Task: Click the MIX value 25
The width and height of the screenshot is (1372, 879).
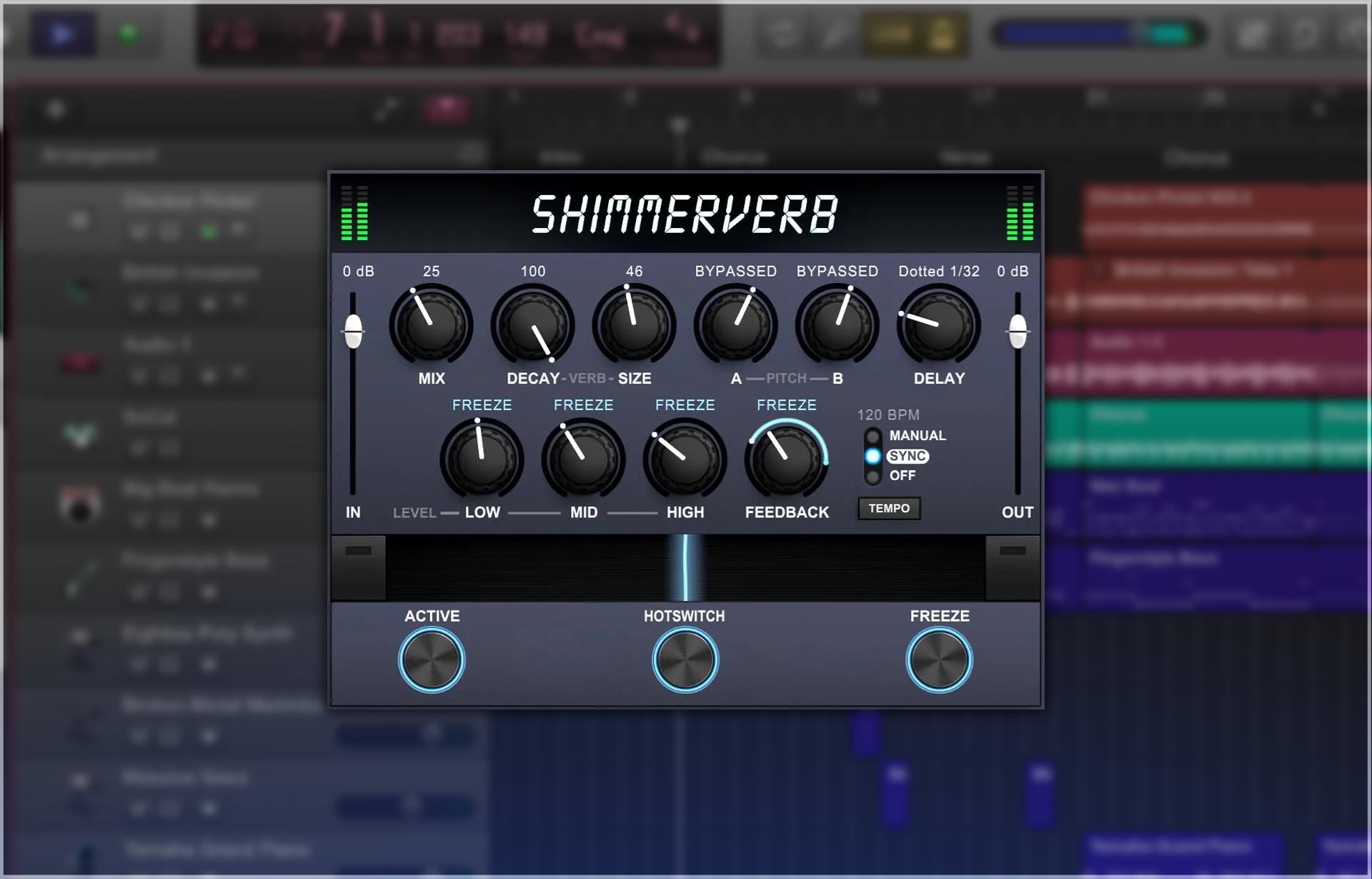Action: [x=431, y=272]
